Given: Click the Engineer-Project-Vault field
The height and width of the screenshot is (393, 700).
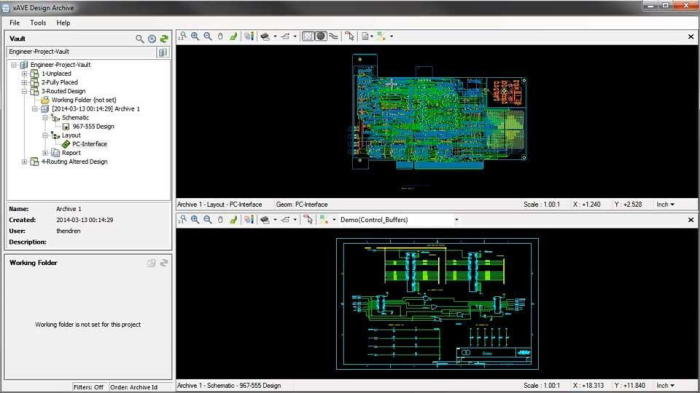Looking at the screenshot, I should coord(81,52).
